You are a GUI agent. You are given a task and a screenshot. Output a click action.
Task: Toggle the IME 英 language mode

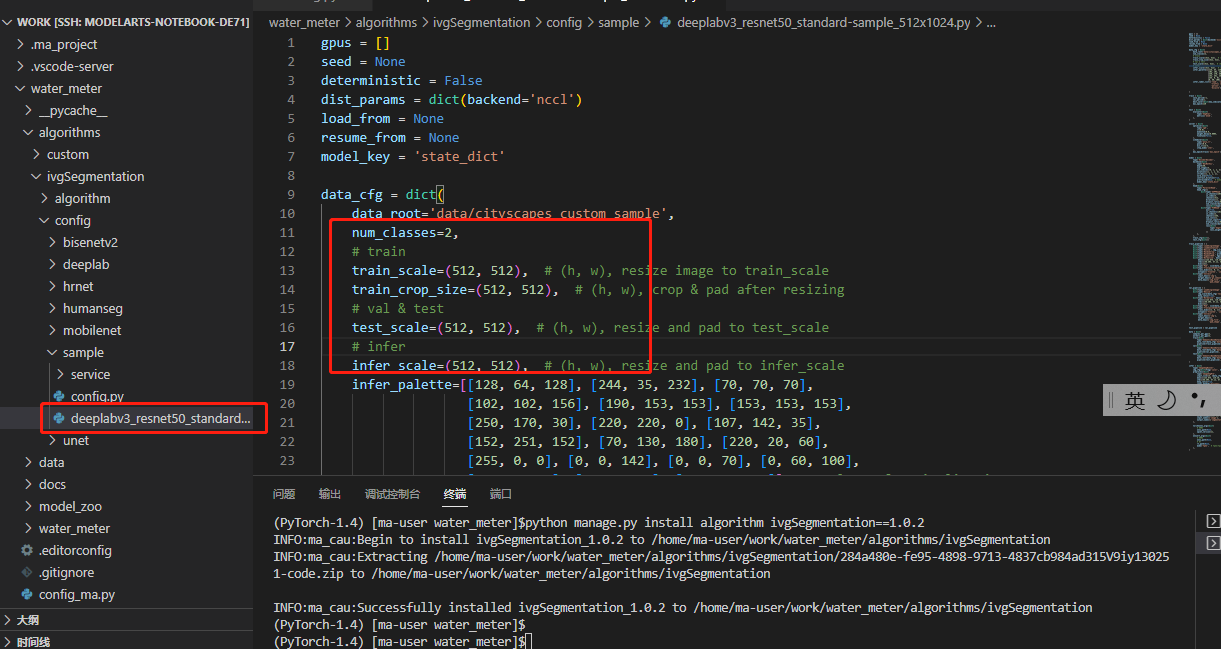(1134, 400)
